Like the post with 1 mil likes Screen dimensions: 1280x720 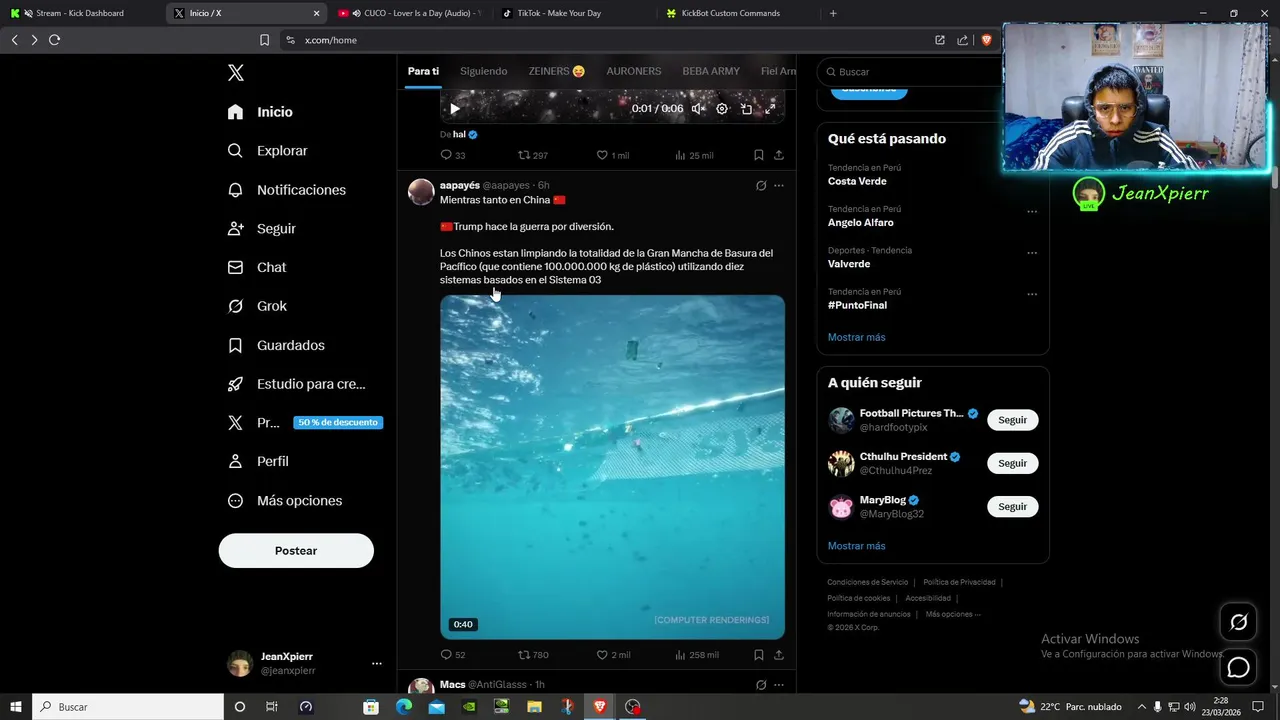(612, 155)
